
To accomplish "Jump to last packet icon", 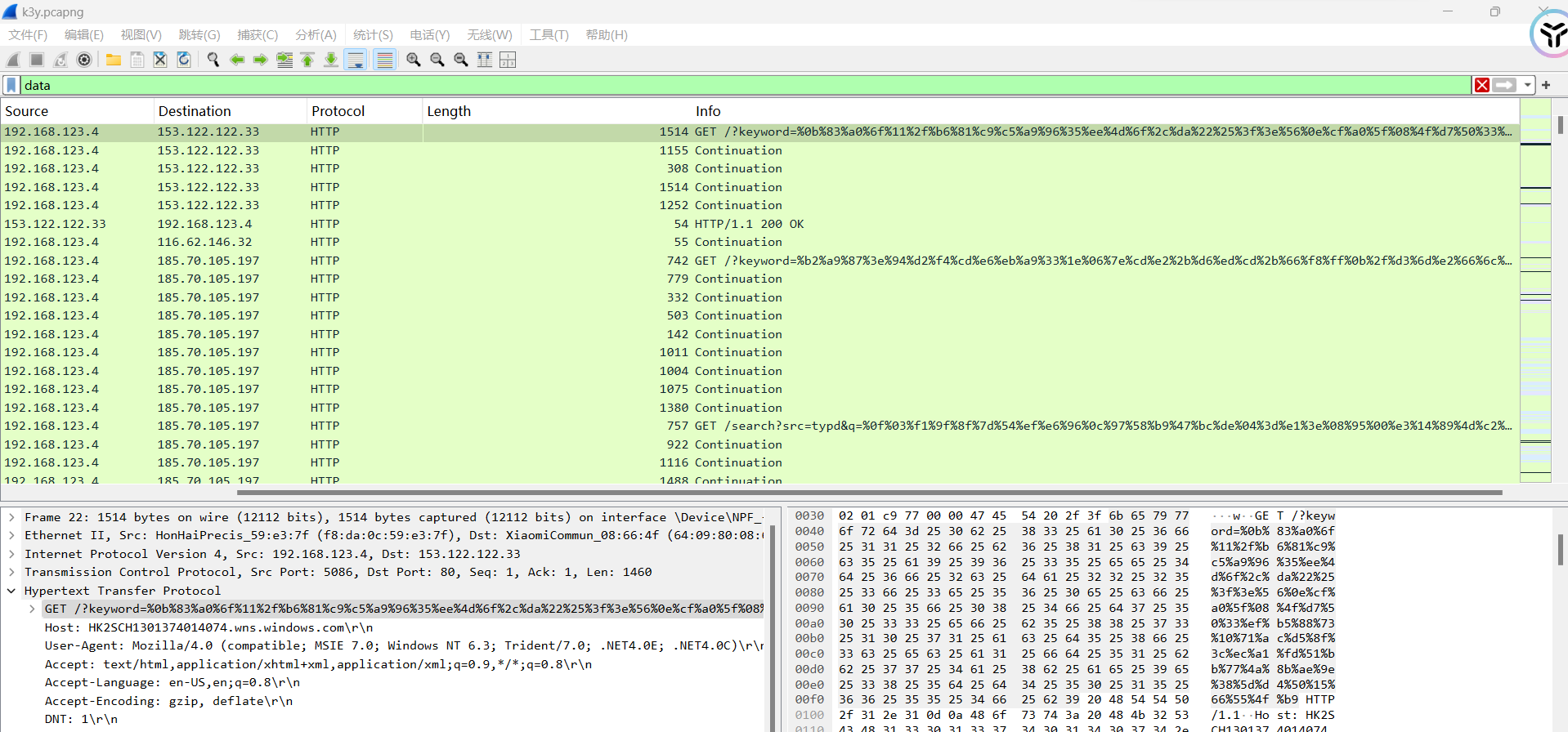I will [x=331, y=60].
